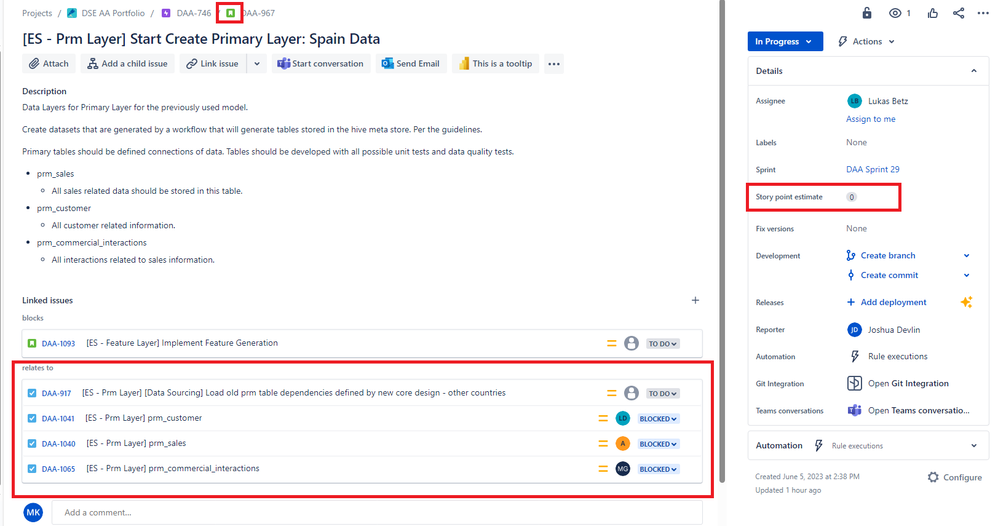Click the task checkbox icon for DAA-1041

[x=32, y=418]
